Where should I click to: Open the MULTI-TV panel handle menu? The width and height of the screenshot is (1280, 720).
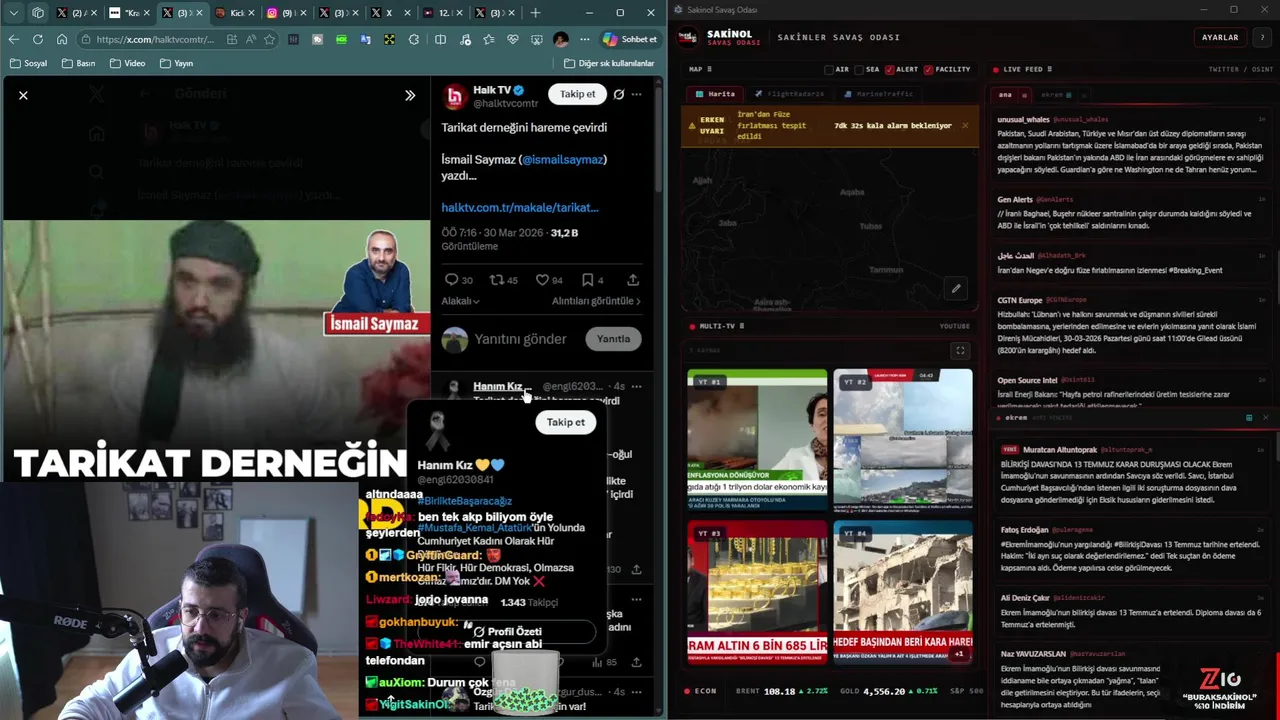[x=741, y=326]
